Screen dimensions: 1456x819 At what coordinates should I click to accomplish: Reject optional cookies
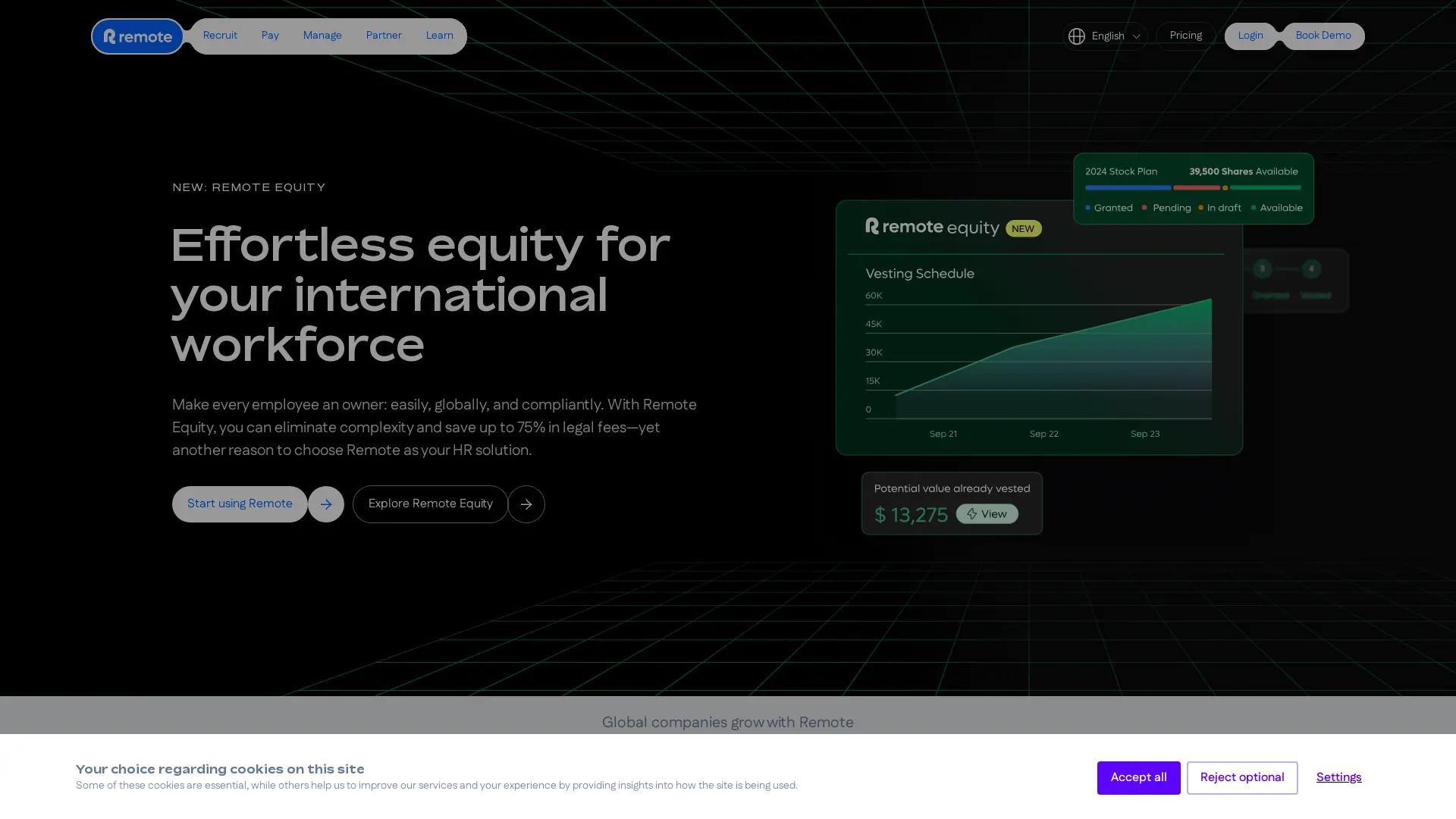[x=1242, y=777]
